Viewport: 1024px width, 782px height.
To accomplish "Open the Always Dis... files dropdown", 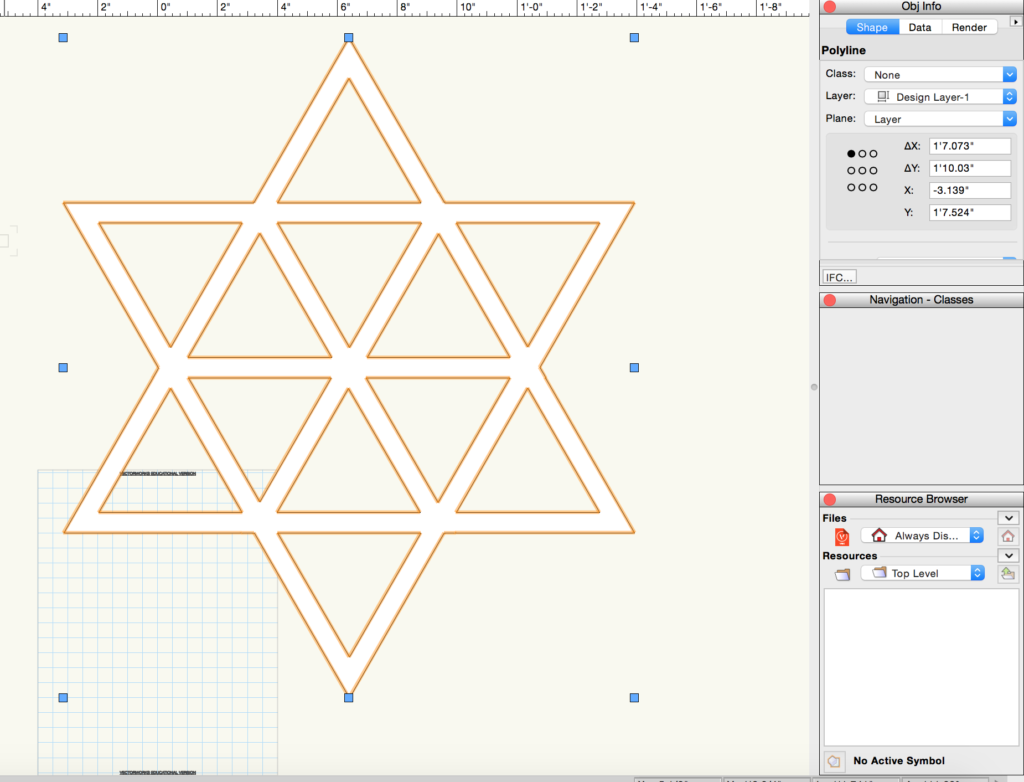I will (x=922, y=536).
